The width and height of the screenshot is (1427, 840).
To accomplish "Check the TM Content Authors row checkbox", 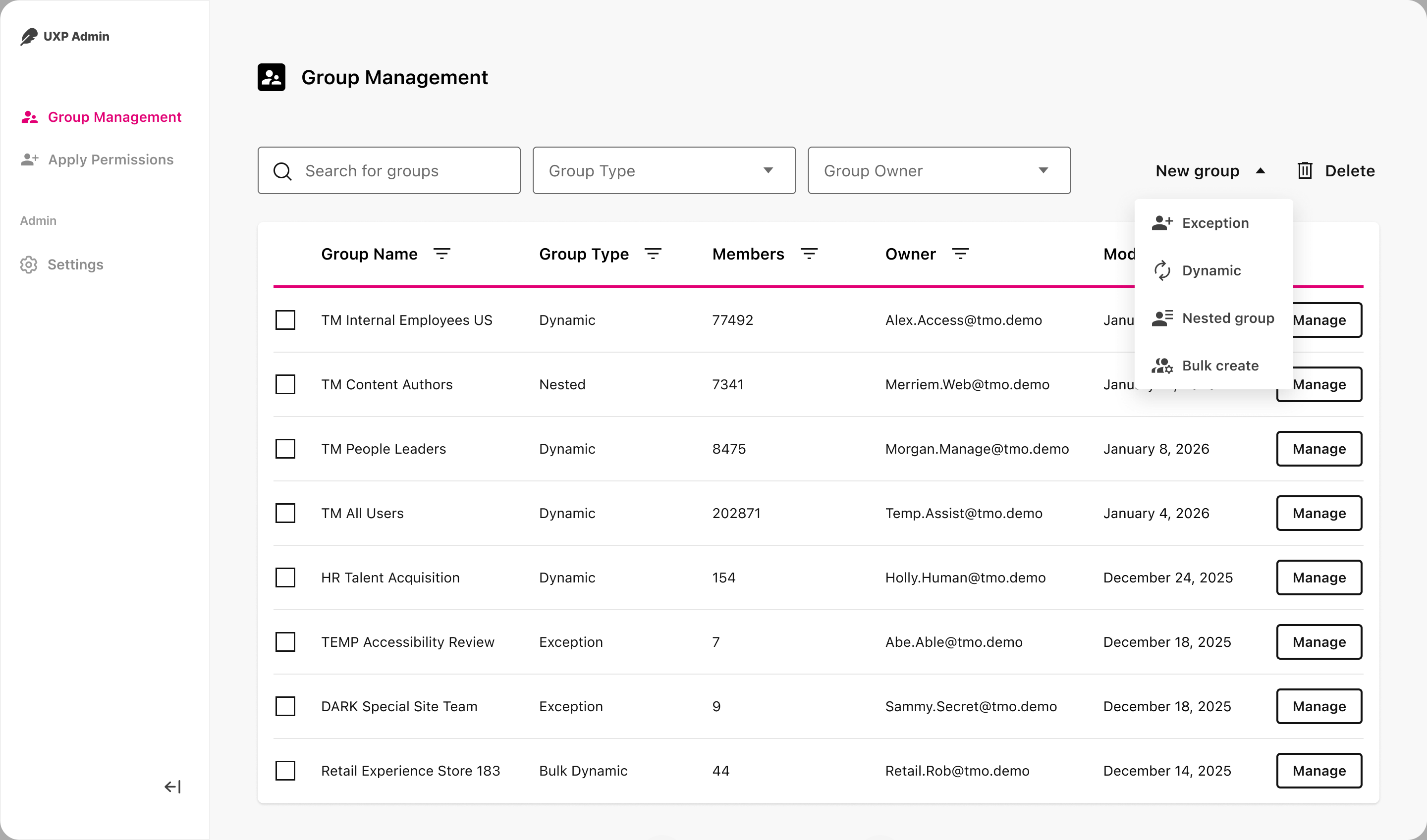I will coord(285,384).
